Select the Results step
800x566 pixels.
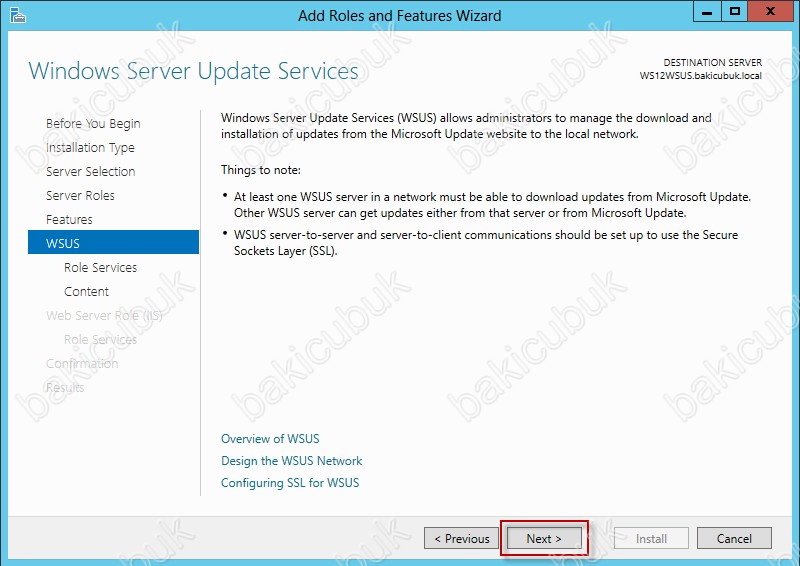coord(65,387)
